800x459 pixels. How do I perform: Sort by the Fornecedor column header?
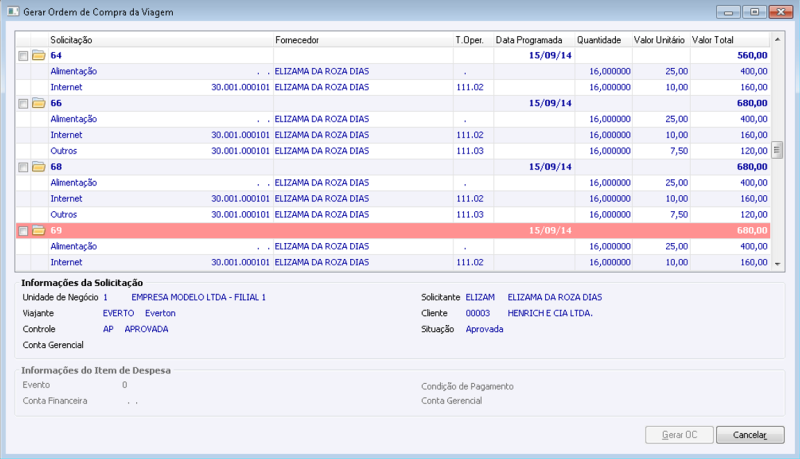coord(363,40)
